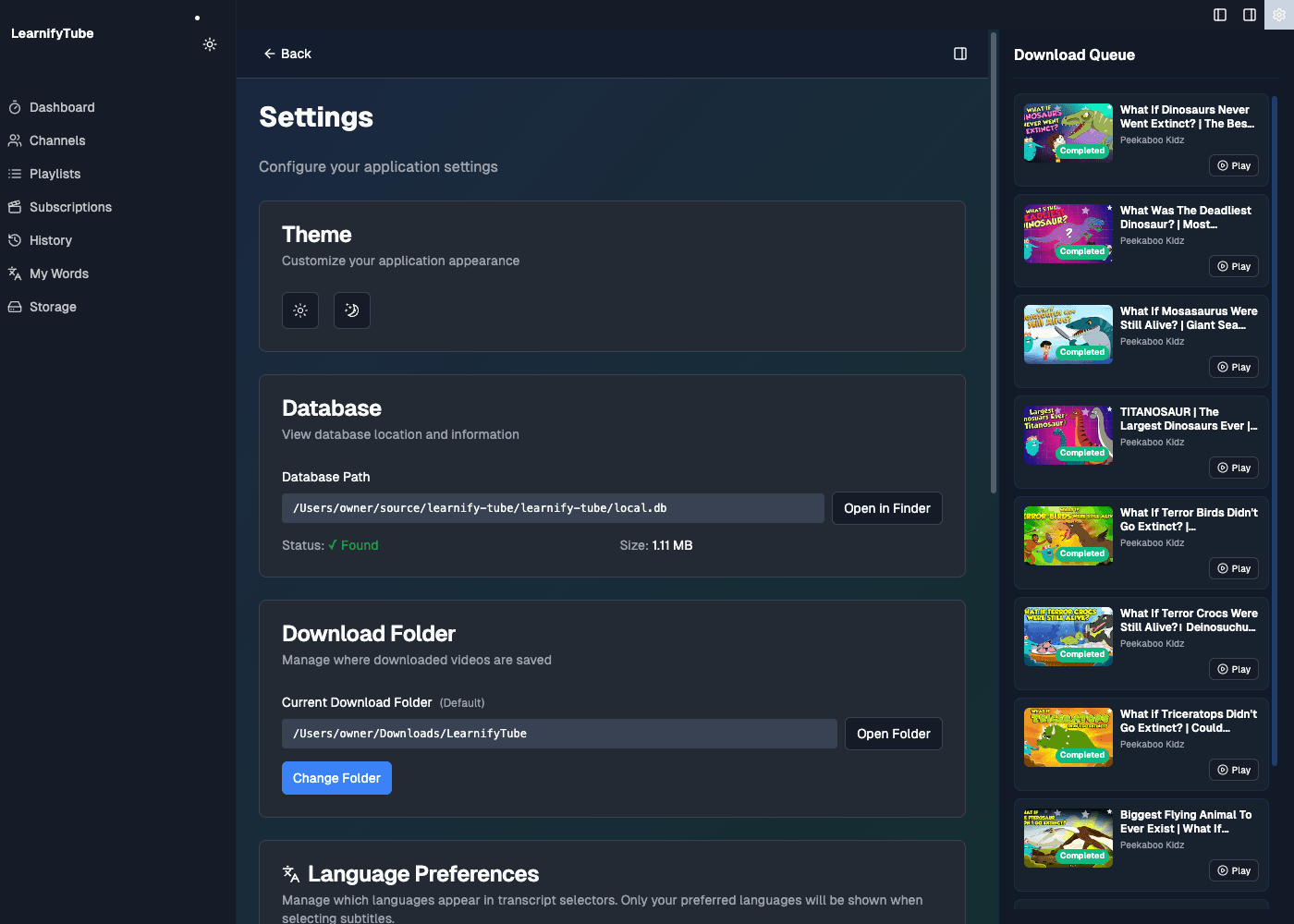Open the Dashboard section
The image size is (1294, 924).
(61, 107)
